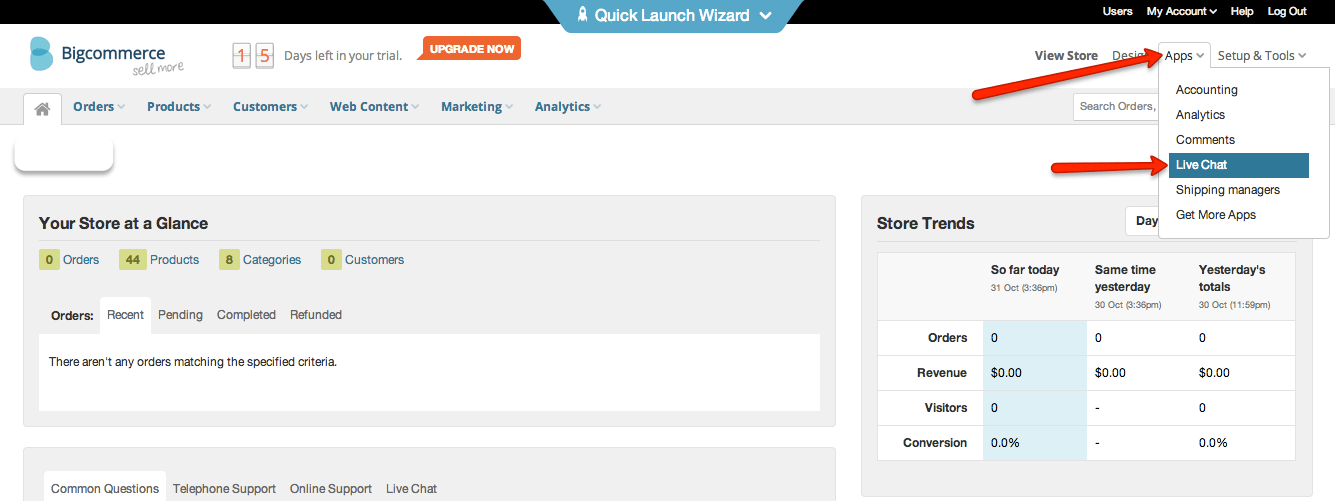Select the Common Questions tab
This screenshot has height=501, width=1335.
pos(105,489)
